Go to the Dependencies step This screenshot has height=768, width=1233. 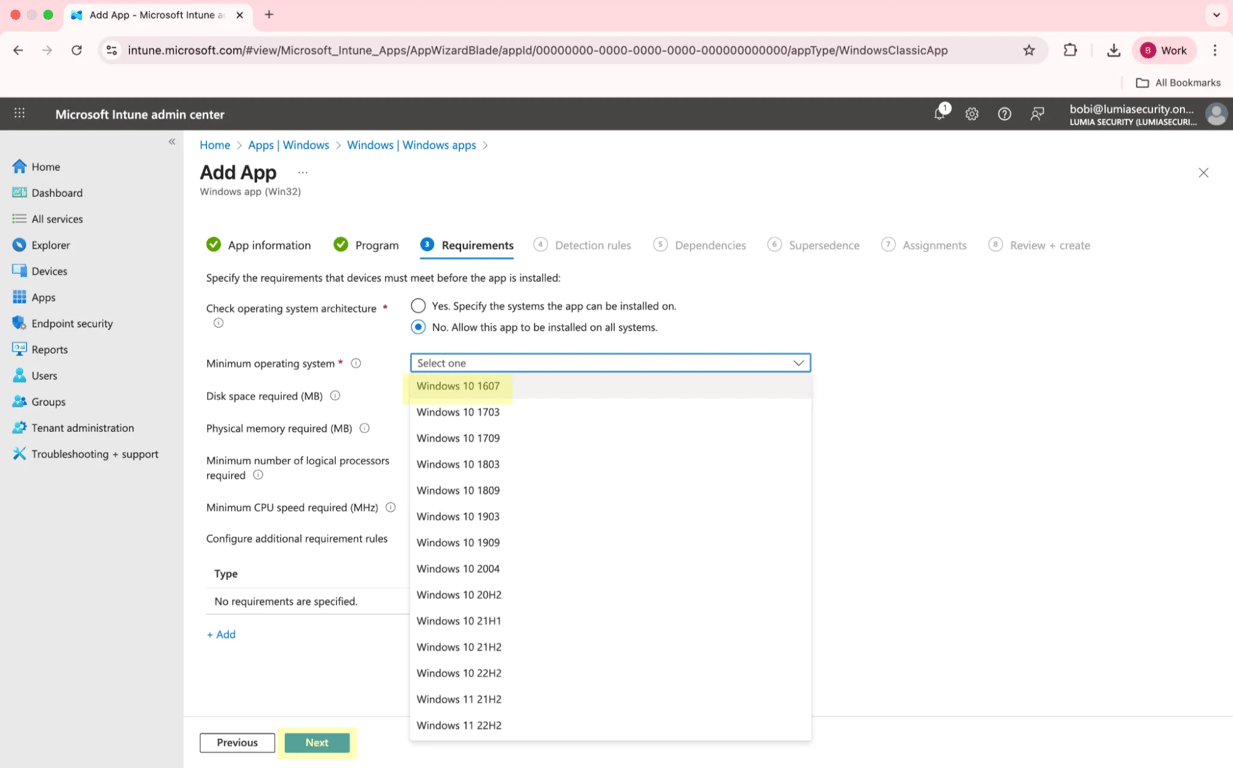[x=700, y=245]
